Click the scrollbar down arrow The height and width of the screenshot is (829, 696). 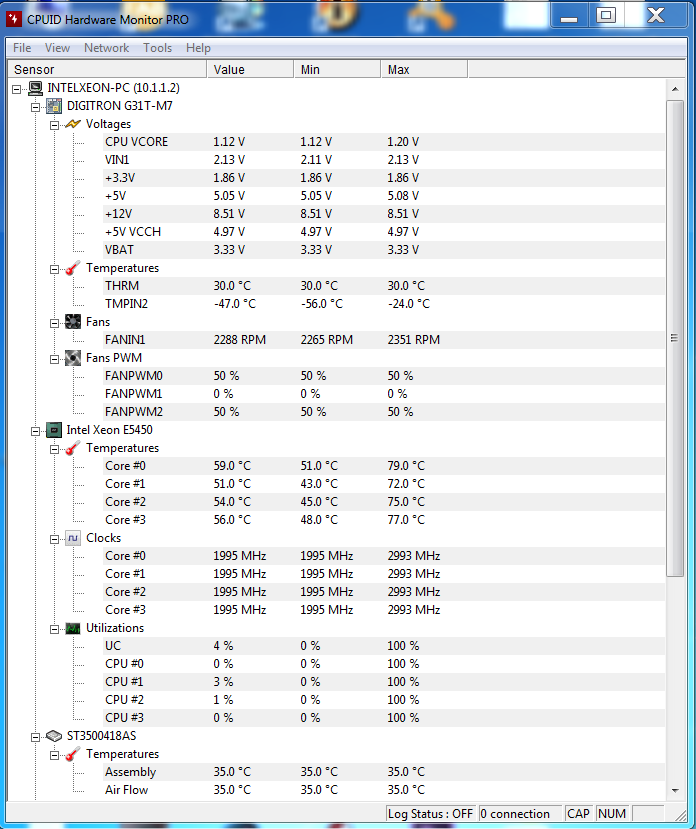pyautogui.click(x=675, y=791)
